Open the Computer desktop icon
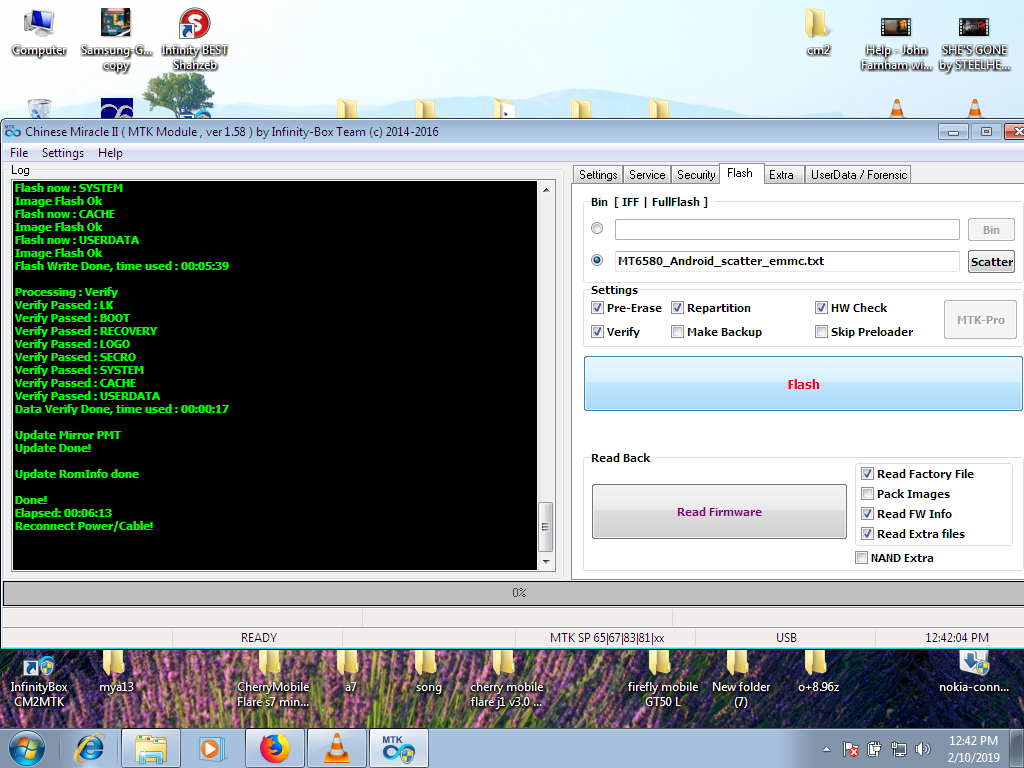This screenshot has height=768, width=1024. [39, 33]
